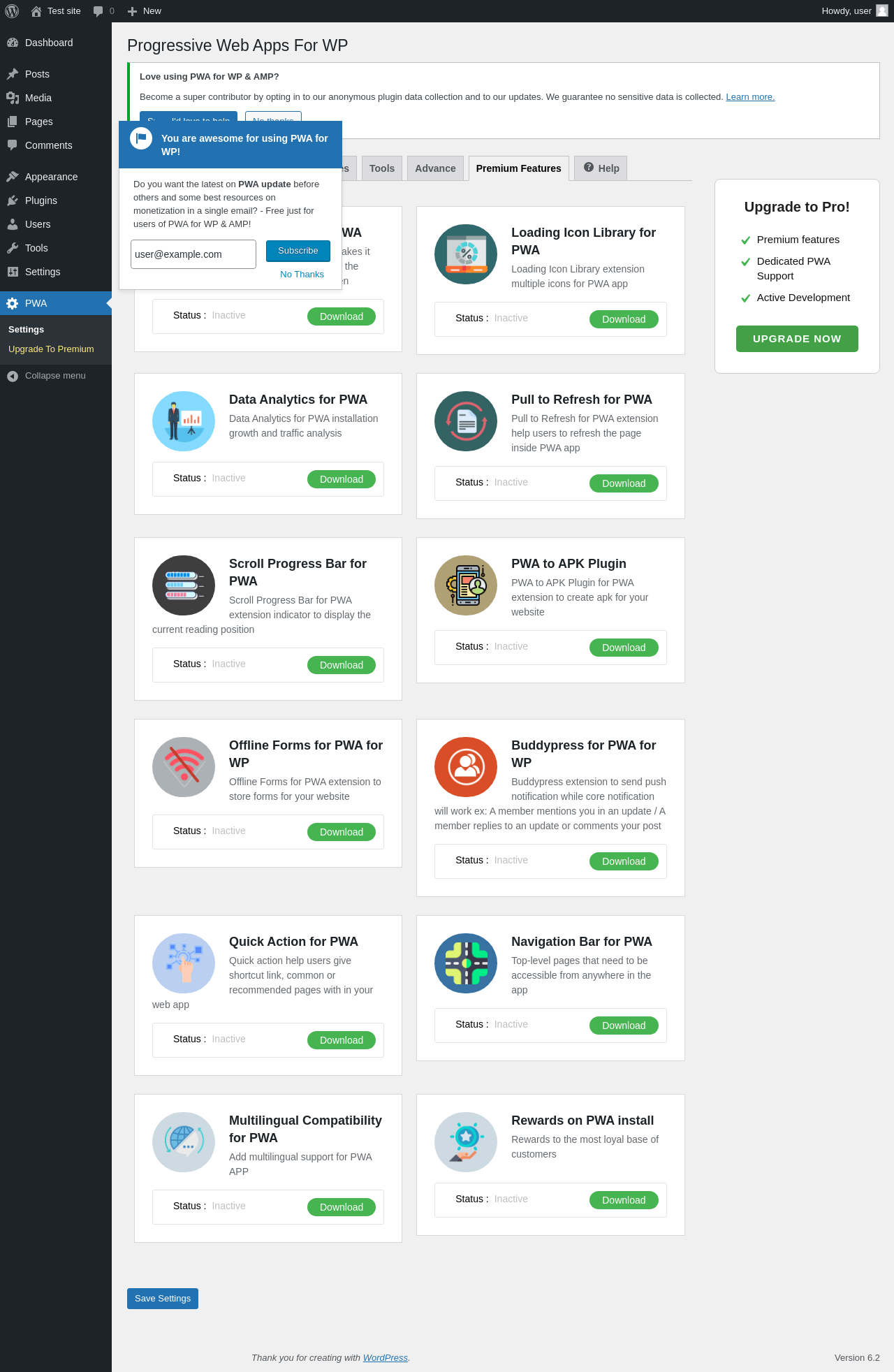Viewport: 894px width, 1372px height.
Task: Open the WordPress link in footer
Action: click(x=386, y=1358)
